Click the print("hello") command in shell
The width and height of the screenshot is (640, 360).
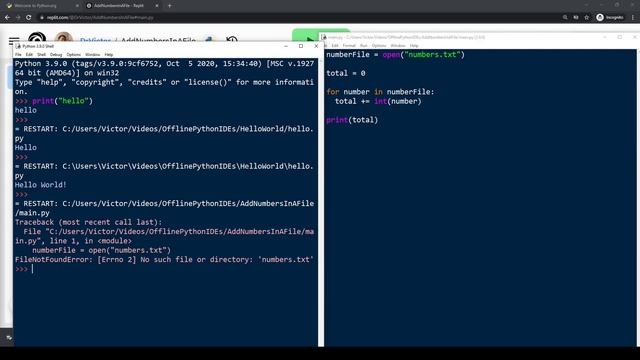pos(62,101)
